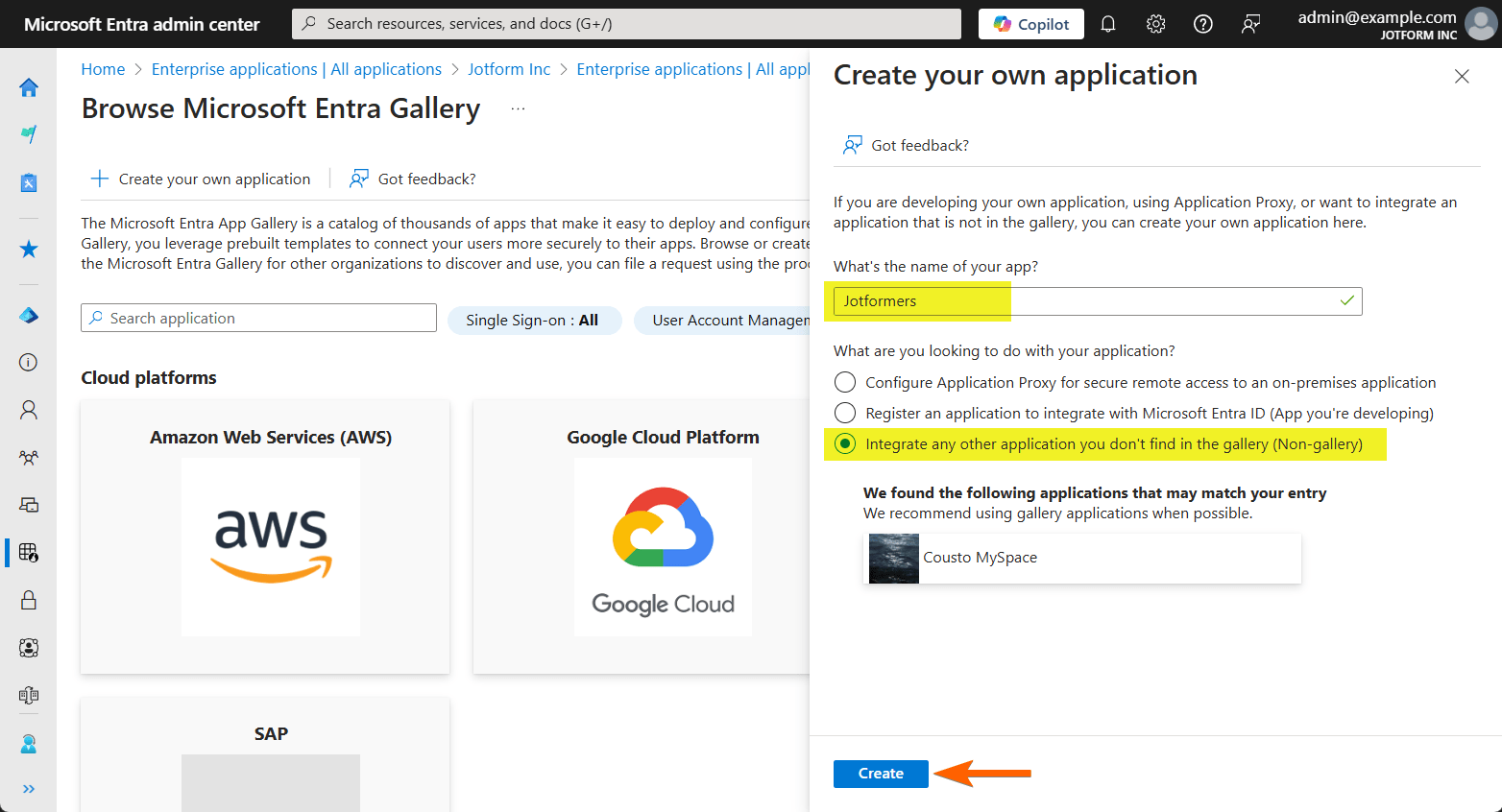The image size is (1502, 812).
Task: Click the Create your own application command
Action: [x=201, y=179]
